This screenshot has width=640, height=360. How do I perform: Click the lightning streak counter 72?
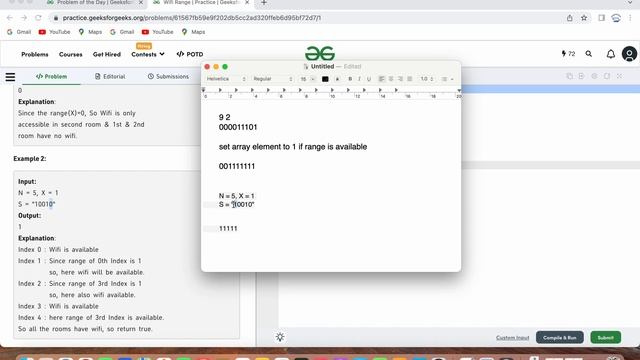568,54
